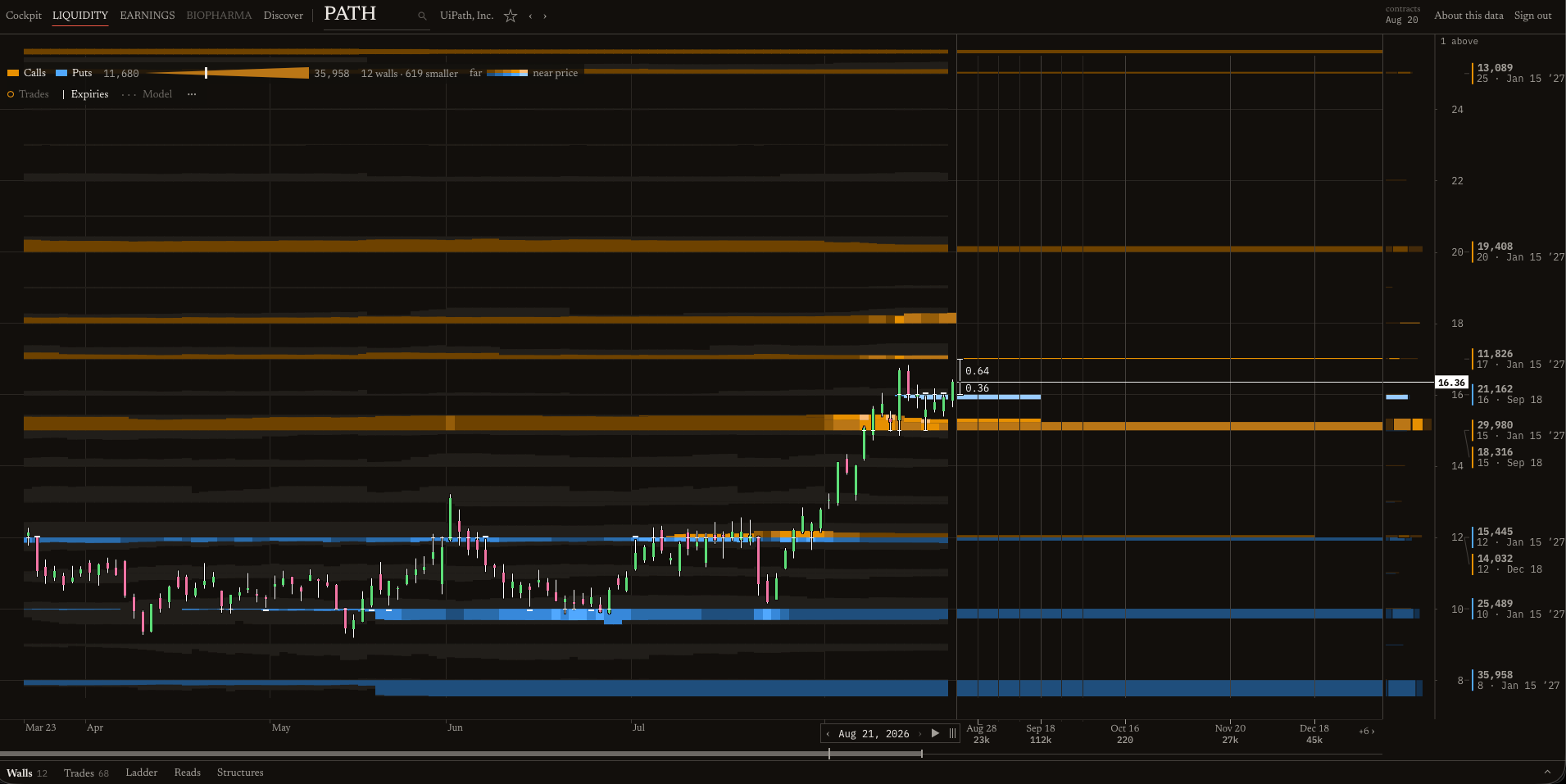The height and width of the screenshot is (784, 1566).
Task: Select the 35,958 put wall strike 8
Action: point(1517,680)
